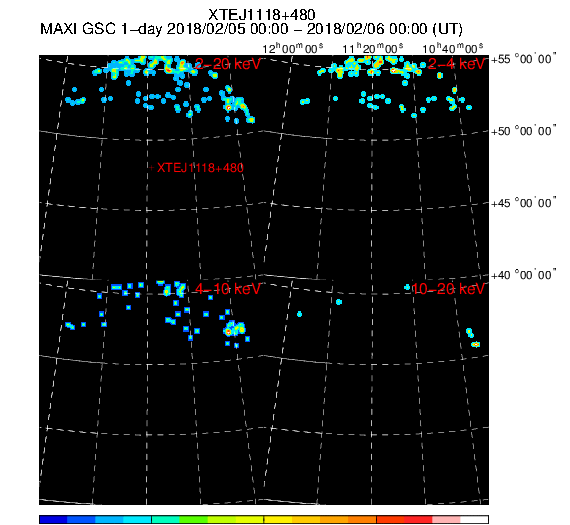Click the XTEJ1118+480 source label
Viewport: 570px width, 525px height.
point(200,168)
